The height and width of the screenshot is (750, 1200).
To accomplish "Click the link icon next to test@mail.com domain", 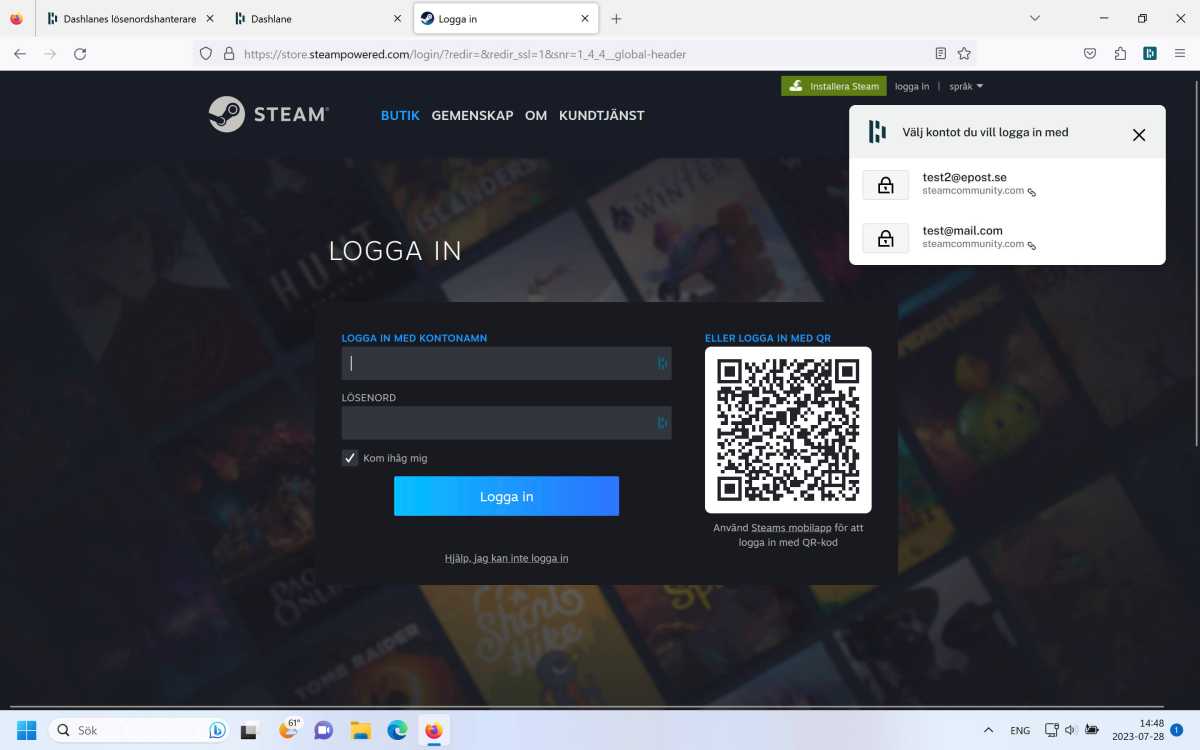I will tap(1032, 245).
